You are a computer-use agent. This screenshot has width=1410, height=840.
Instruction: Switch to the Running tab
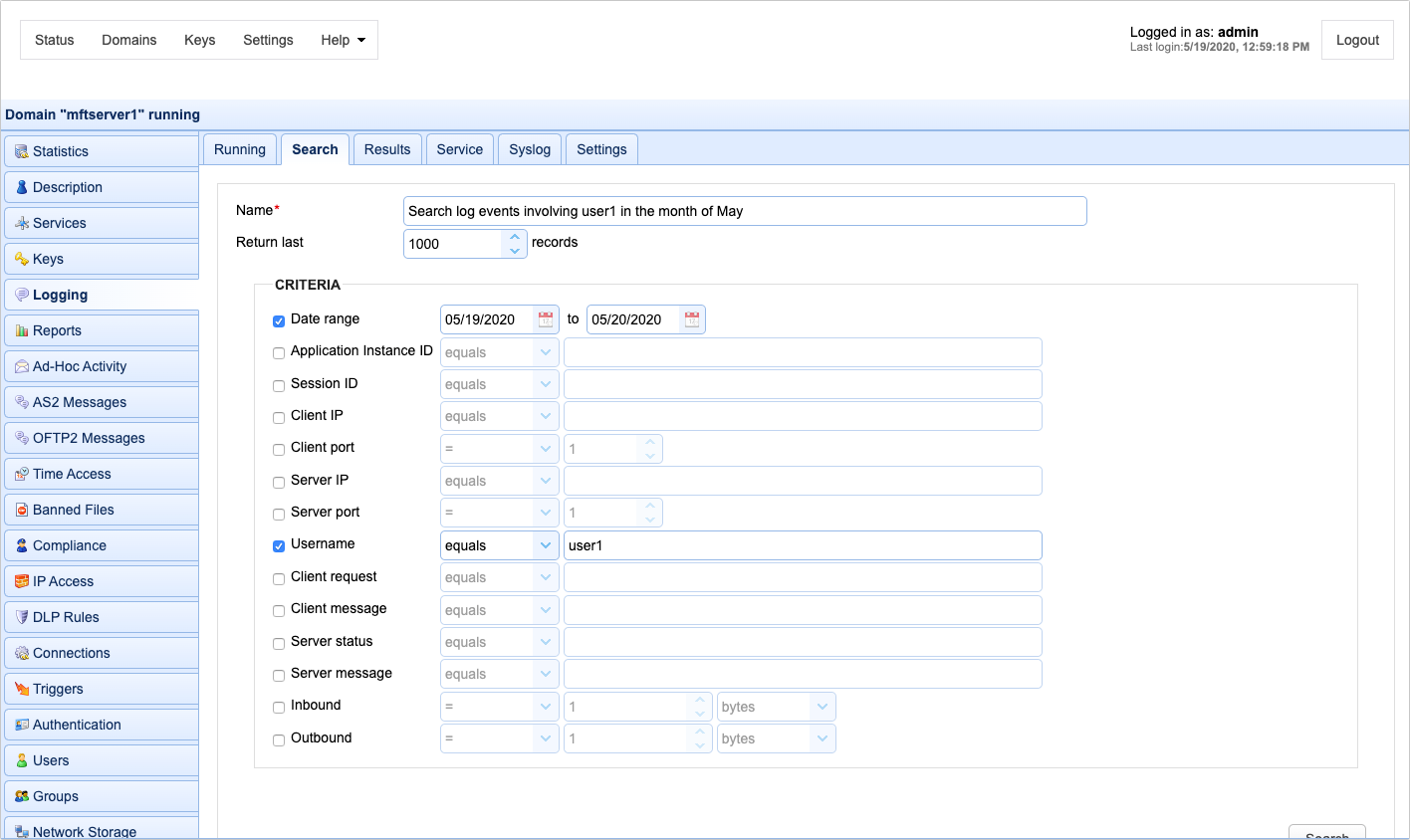240,149
